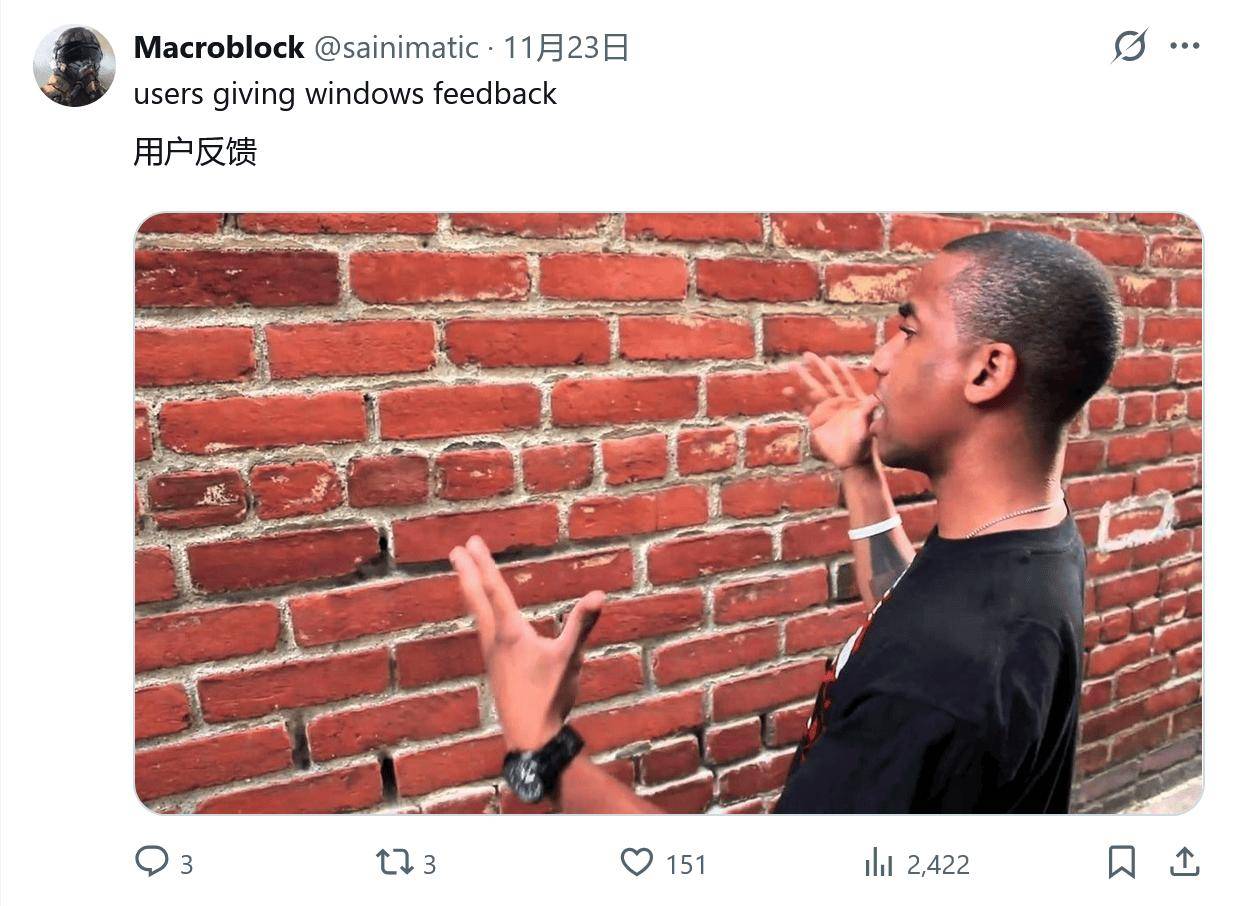Click the repost count next to arrows
The width and height of the screenshot is (1237, 906).
point(429,865)
